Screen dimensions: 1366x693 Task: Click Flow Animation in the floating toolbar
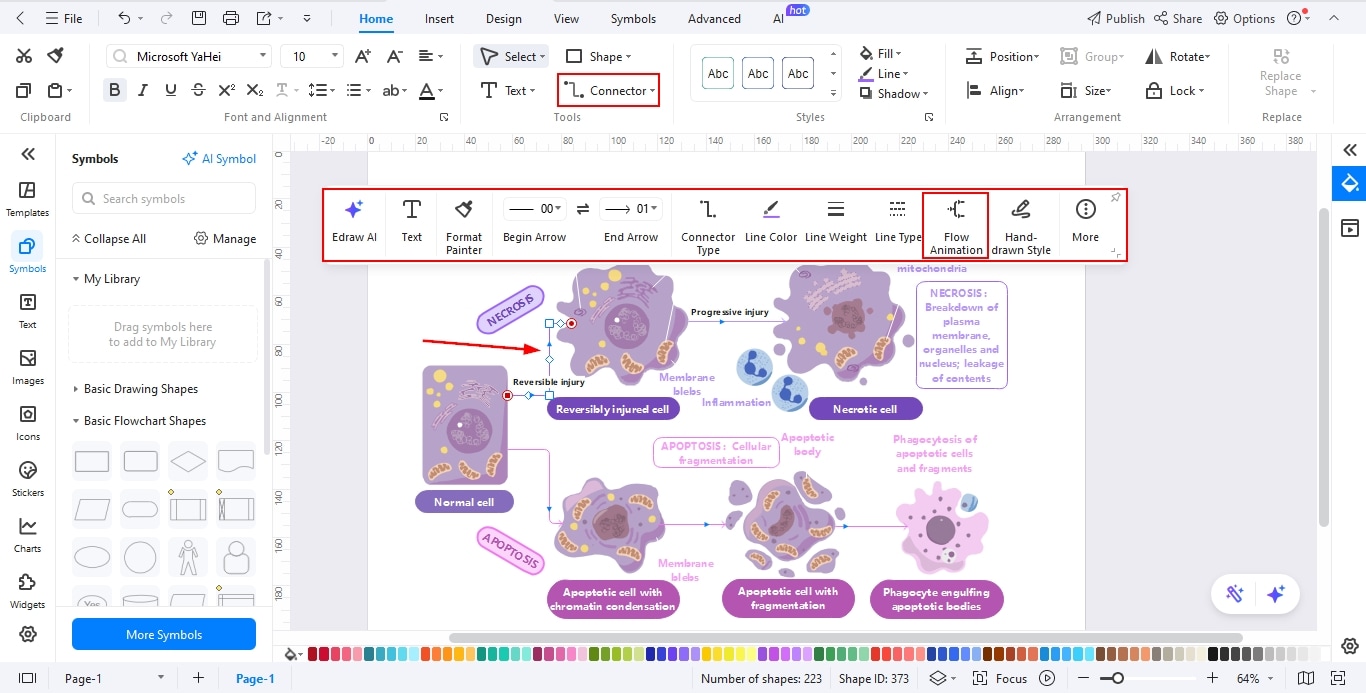[x=956, y=226]
